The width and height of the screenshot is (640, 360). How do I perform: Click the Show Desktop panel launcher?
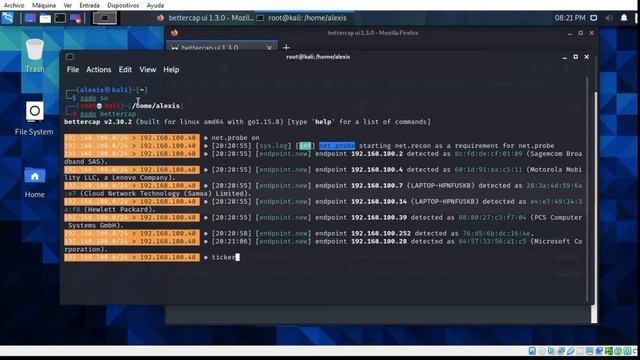30,18
